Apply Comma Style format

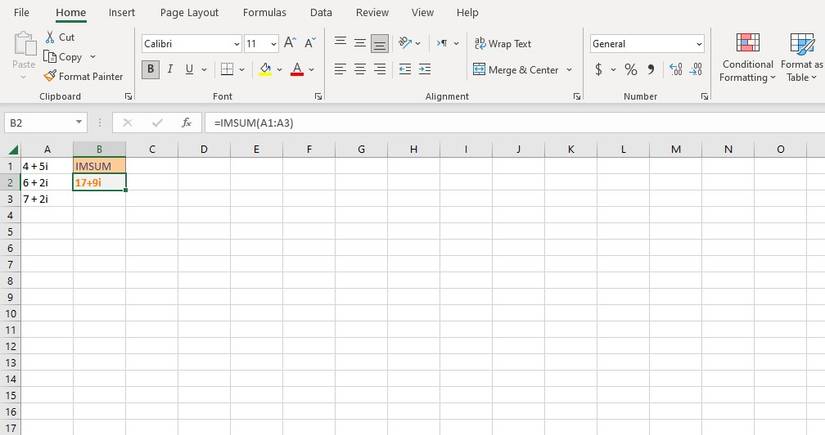point(651,69)
